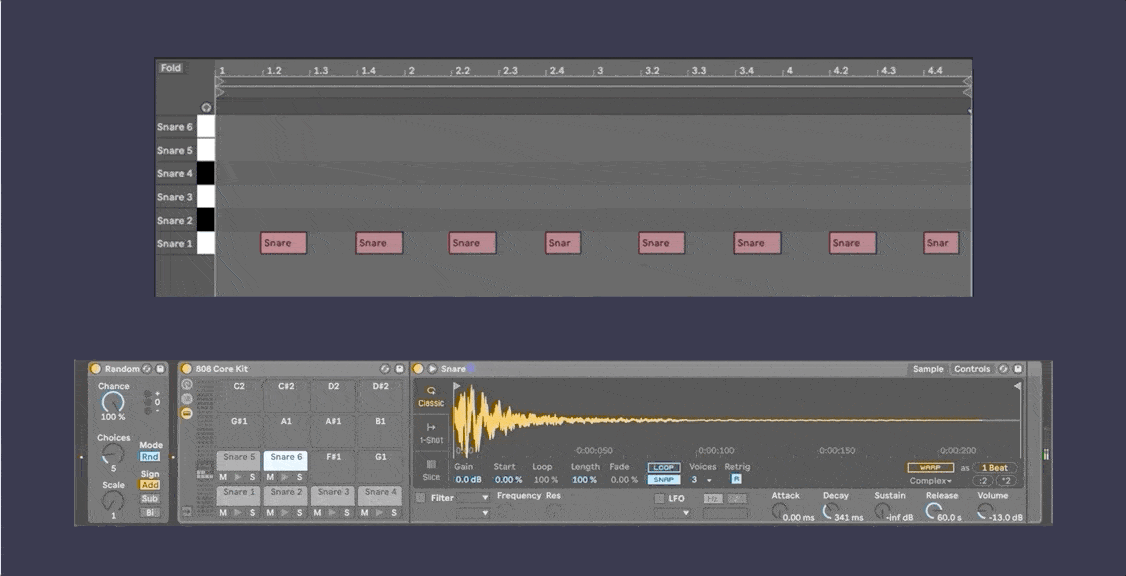Toggle Drum Rack devices view button
Image resolution: width=1126 pixels, height=576 pixels.
(187, 413)
